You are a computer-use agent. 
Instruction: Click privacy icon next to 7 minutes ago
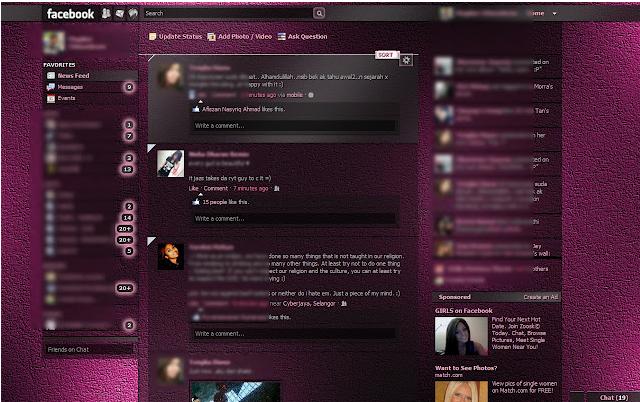[x=277, y=189]
